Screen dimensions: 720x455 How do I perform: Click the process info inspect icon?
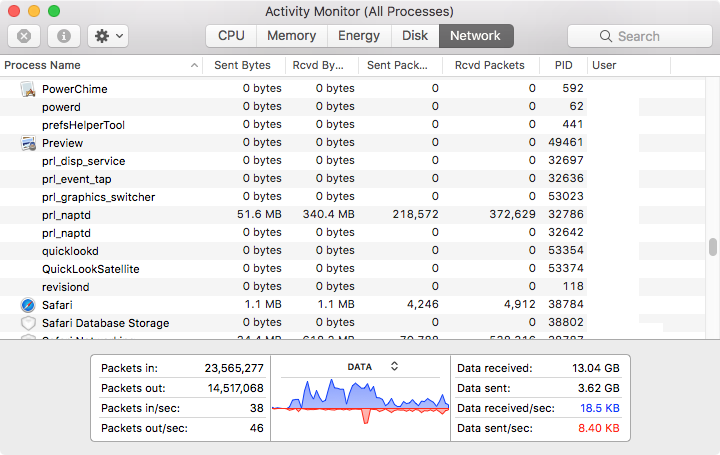(x=64, y=36)
